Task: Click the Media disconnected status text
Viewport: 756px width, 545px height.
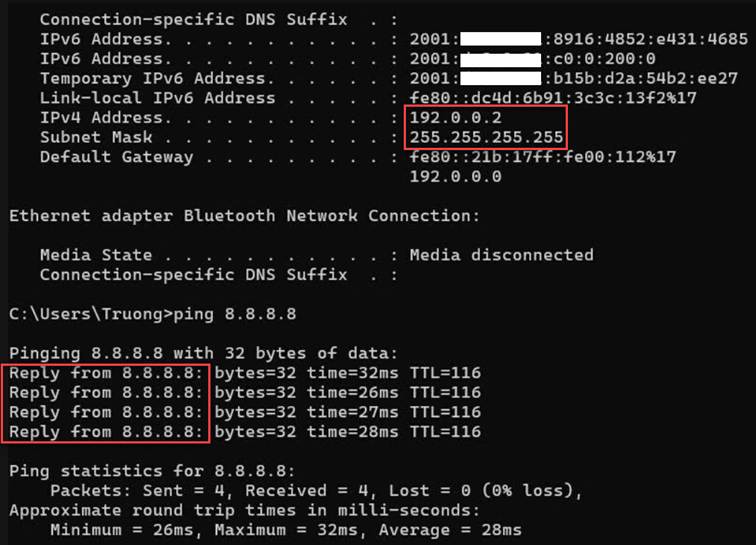Action: pos(501,255)
